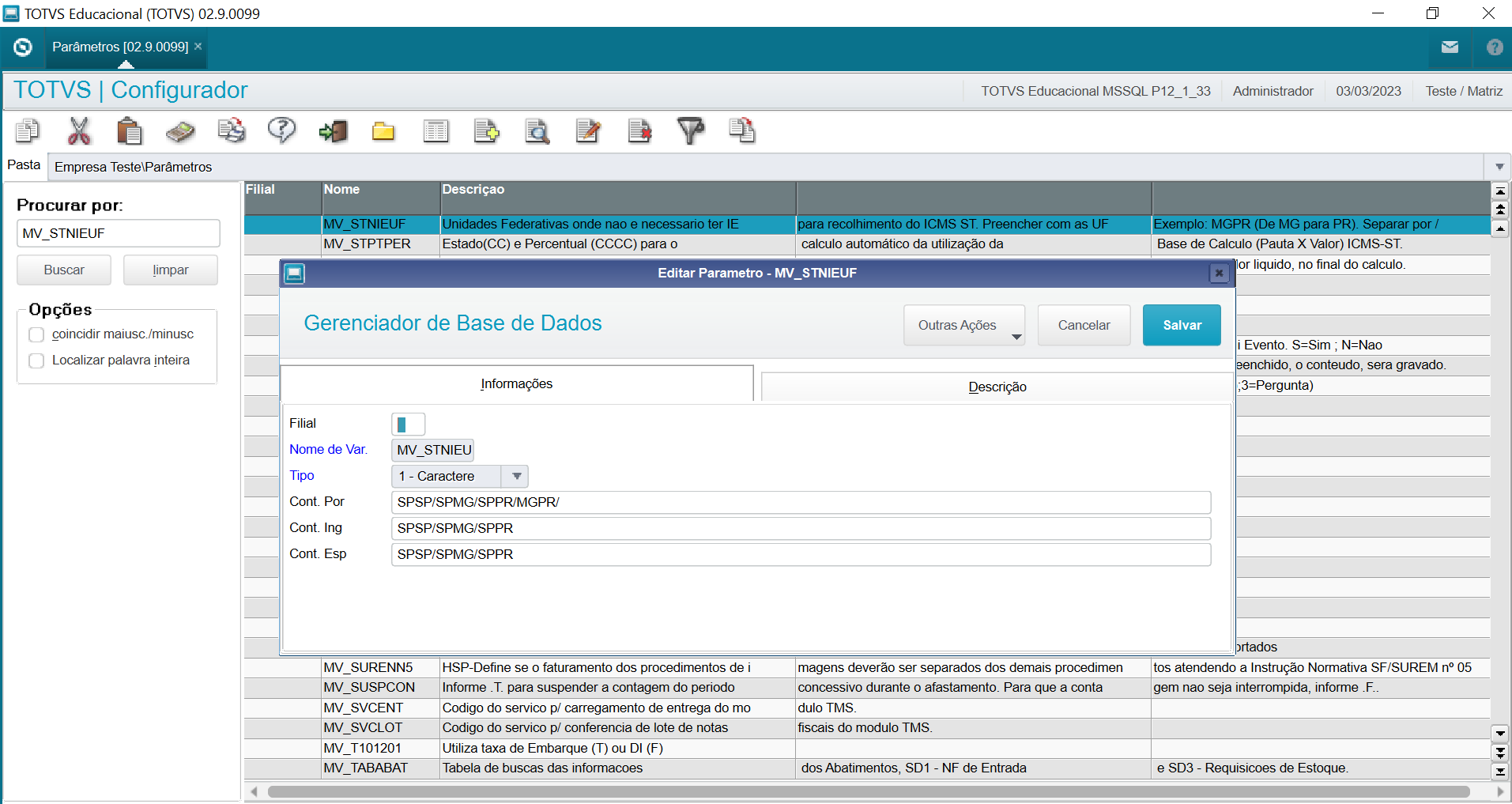Close the Parâmetros tab with its X
This screenshot has width=1512, height=804.
[x=198, y=47]
